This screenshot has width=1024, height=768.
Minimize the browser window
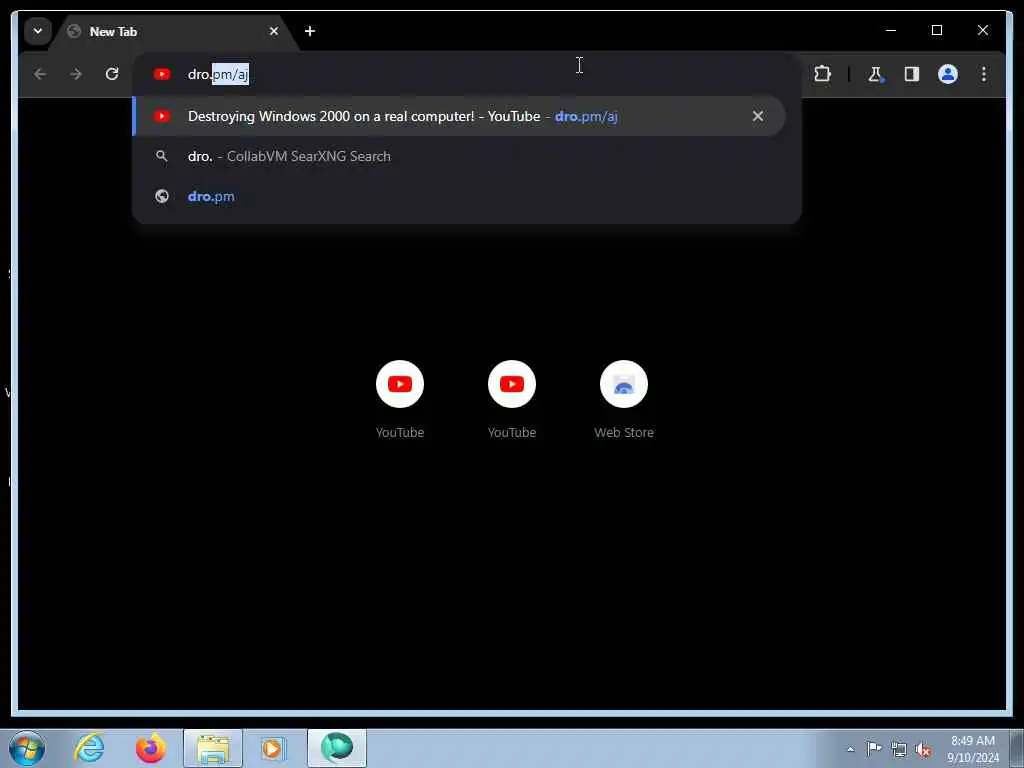pos(891,30)
